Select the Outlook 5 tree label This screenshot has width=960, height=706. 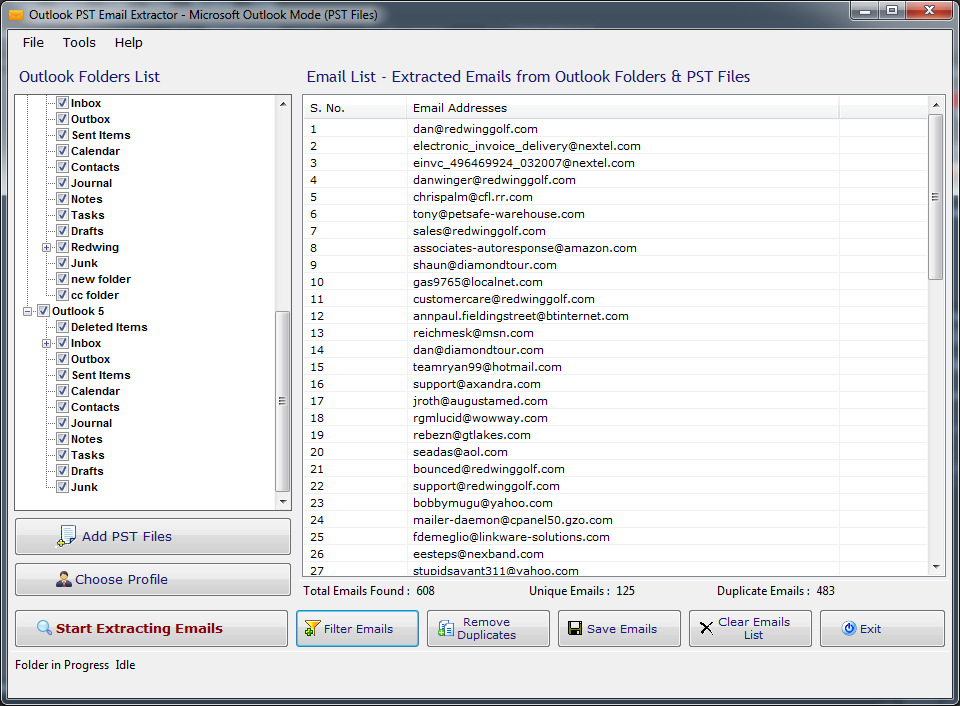[78, 311]
